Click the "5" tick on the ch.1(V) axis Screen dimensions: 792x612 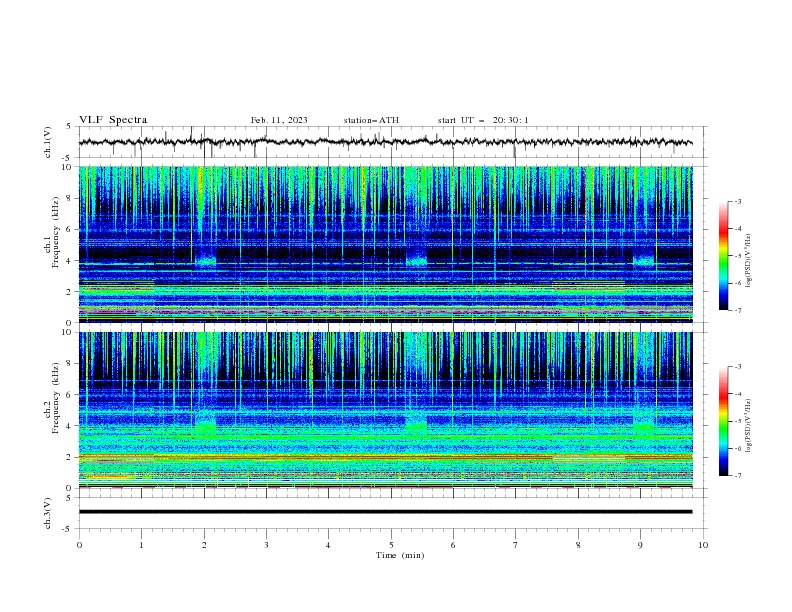[x=70, y=126]
